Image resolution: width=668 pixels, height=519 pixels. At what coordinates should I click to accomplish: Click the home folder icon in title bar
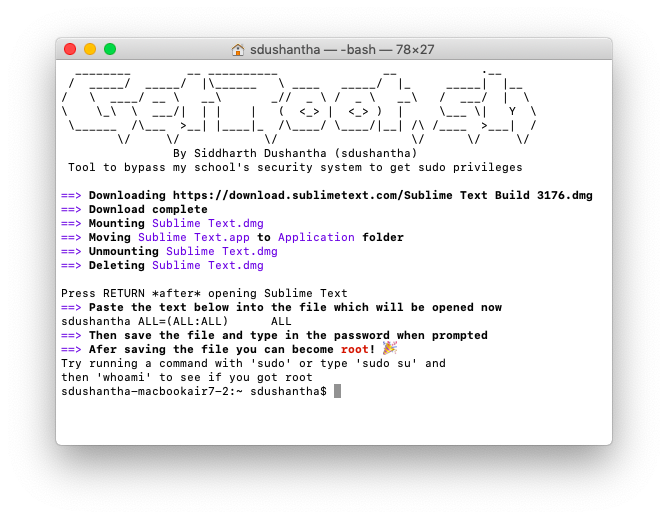click(x=238, y=49)
